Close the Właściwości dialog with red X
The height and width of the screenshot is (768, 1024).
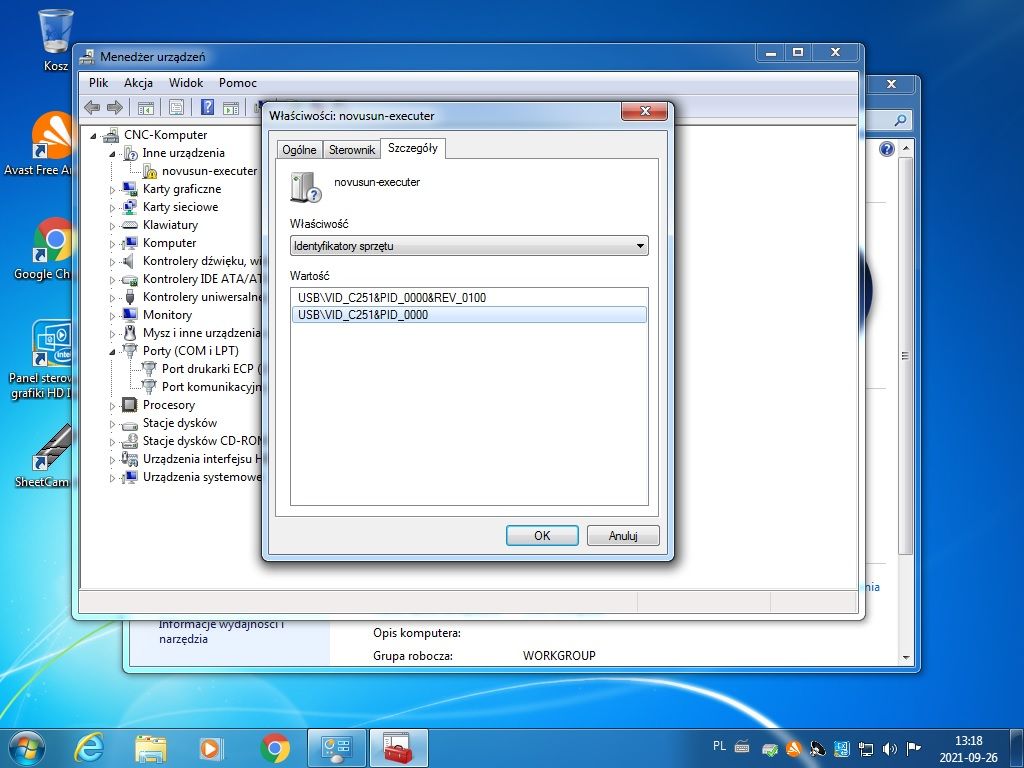pyautogui.click(x=645, y=112)
